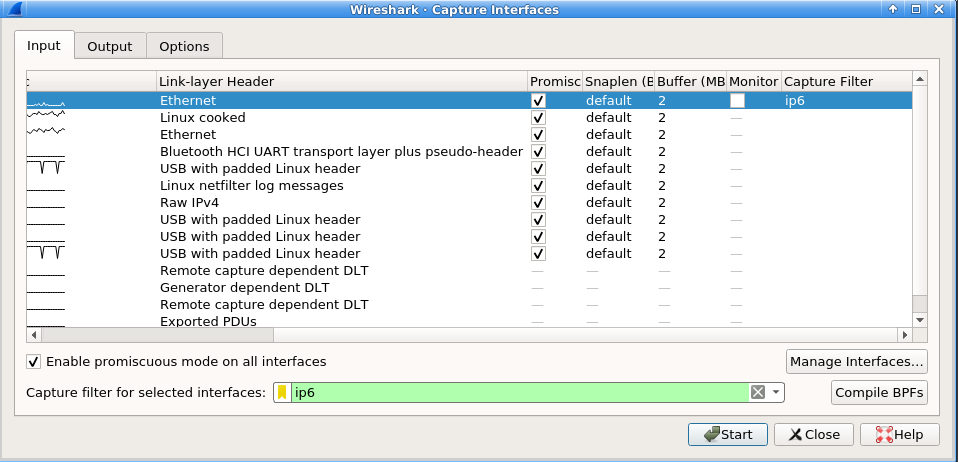Click the Capture Filter column header

(847, 81)
